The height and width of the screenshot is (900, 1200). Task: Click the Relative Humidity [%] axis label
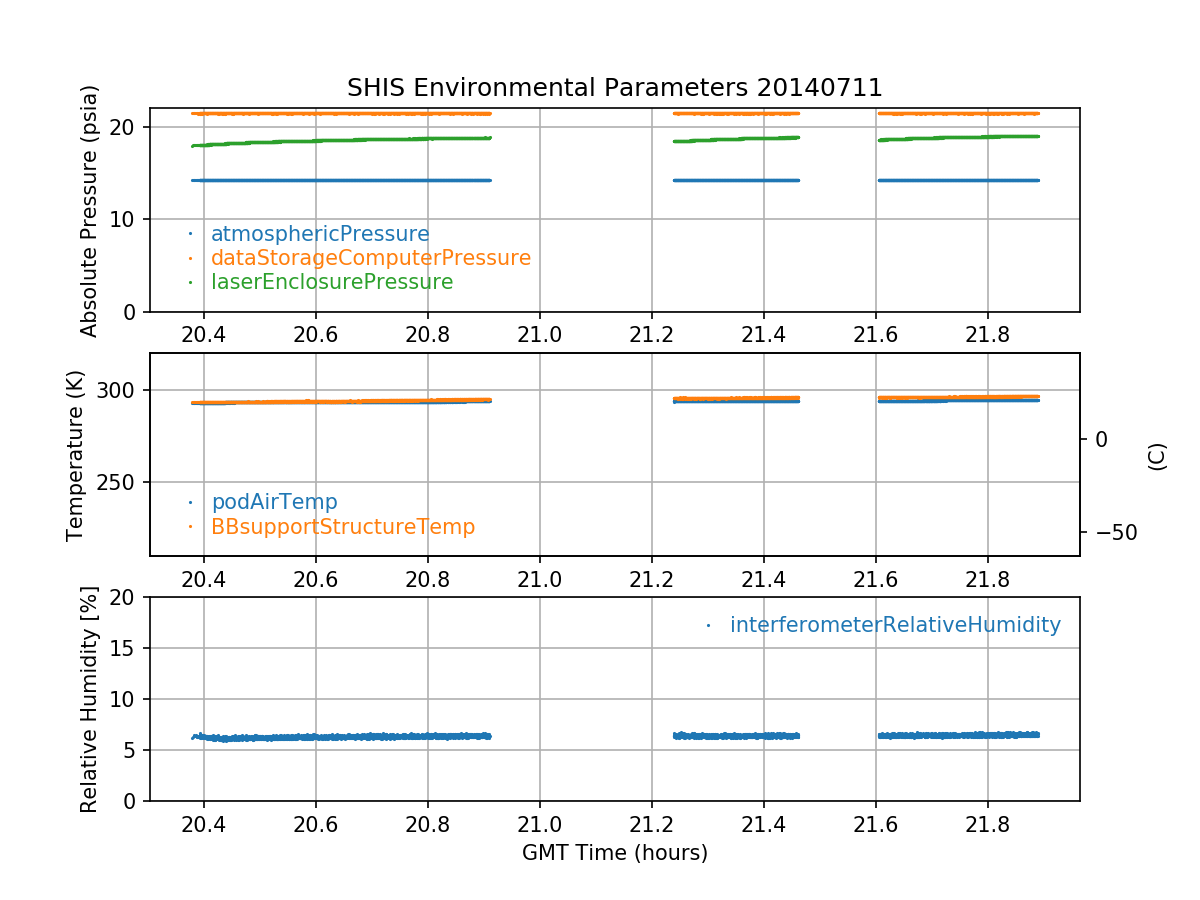coord(90,700)
